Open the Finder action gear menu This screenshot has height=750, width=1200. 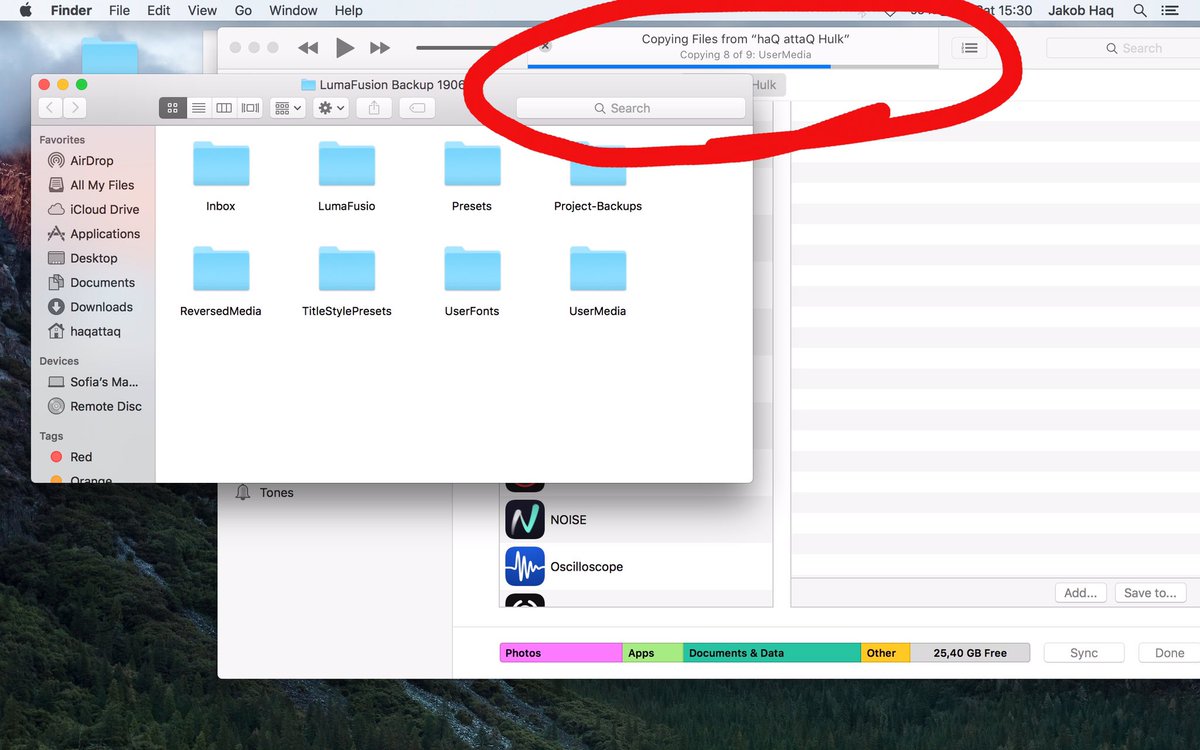[331, 108]
